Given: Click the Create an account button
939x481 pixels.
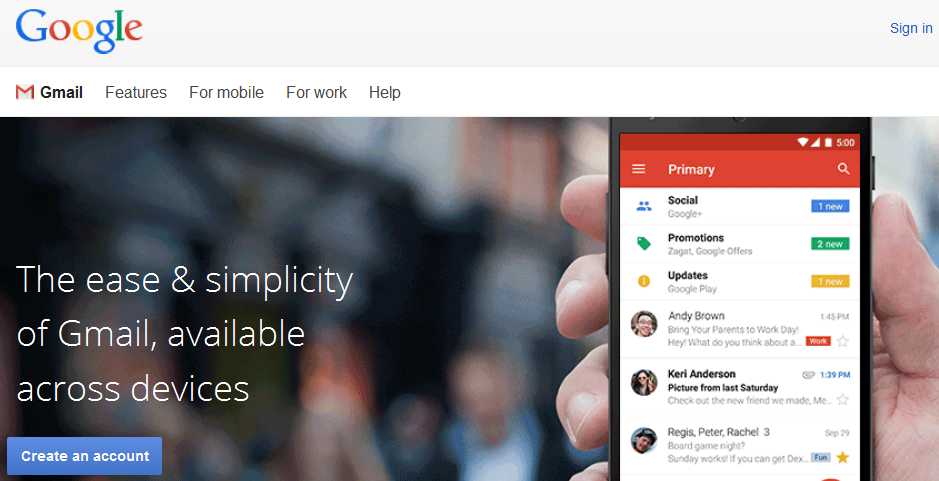Looking at the screenshot, I should click(x=84, y=456).
